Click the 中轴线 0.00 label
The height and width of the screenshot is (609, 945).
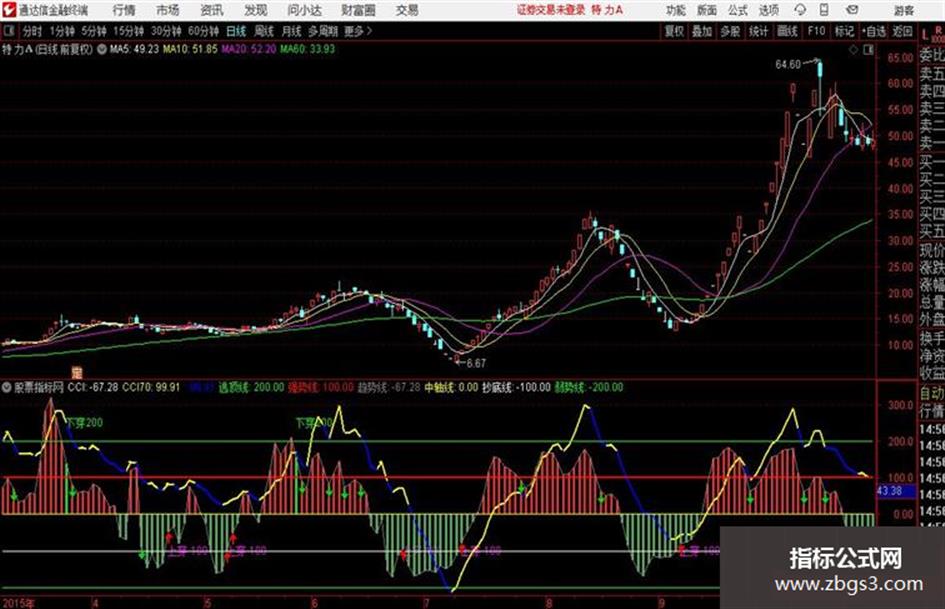[x=451, y=387]
